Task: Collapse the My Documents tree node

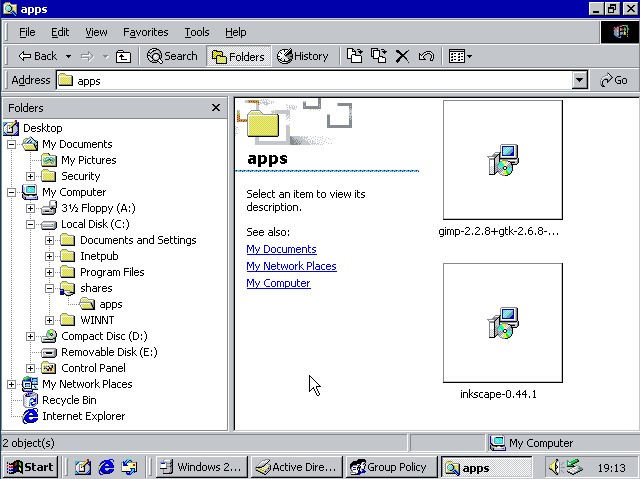Action: tap(11, 144)
